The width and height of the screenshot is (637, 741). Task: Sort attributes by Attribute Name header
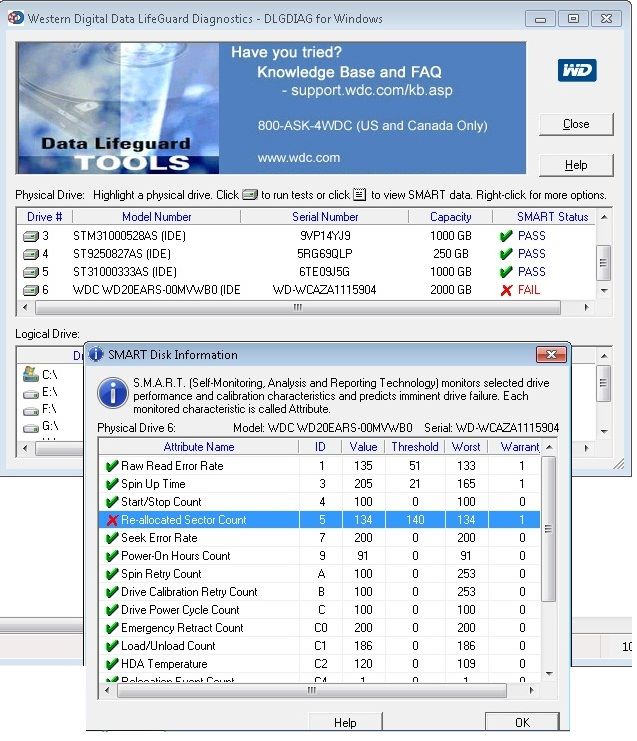(x=199, y=447)
